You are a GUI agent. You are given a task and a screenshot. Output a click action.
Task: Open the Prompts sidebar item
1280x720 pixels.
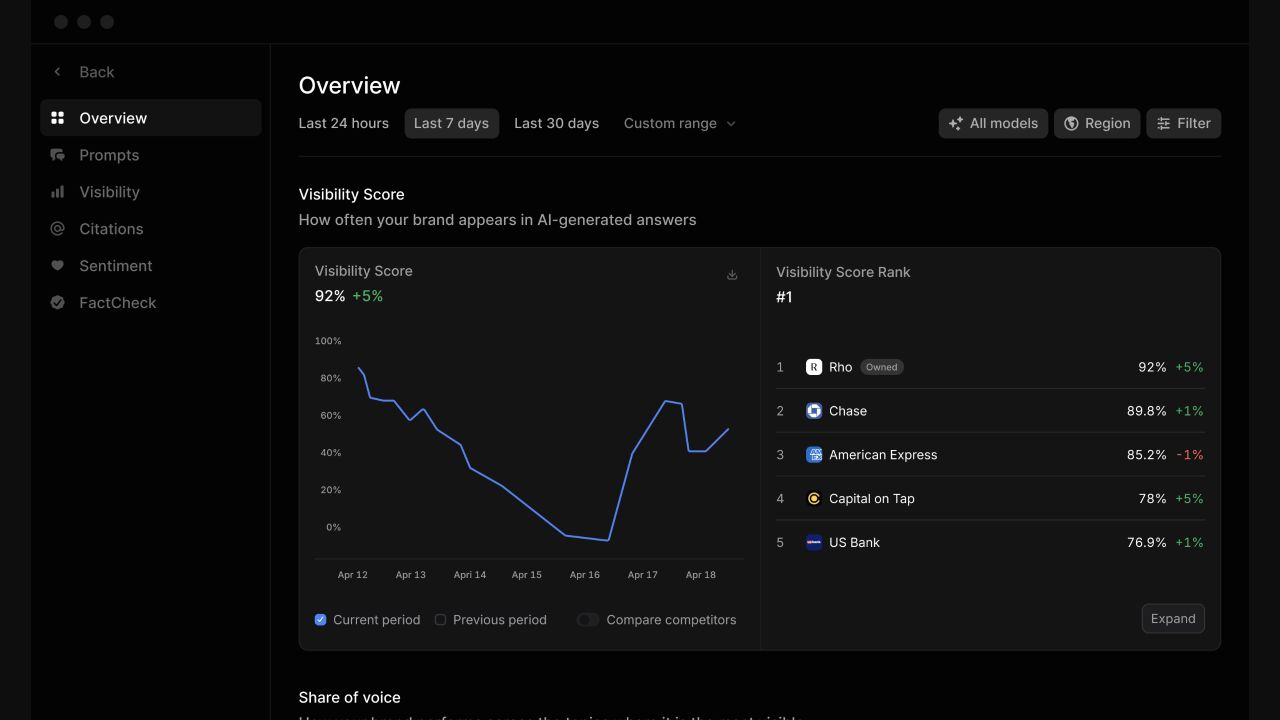[151, 155]
